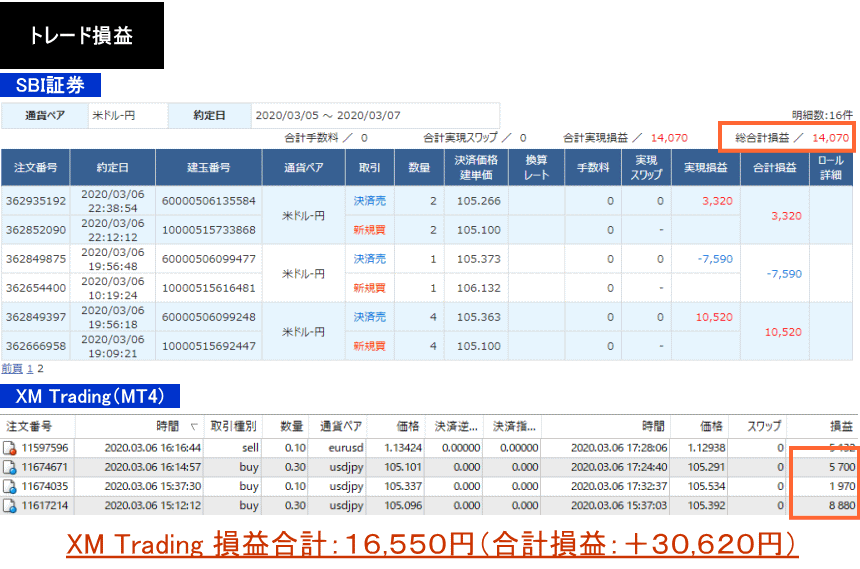Click the order icon for trade 11597596

[x=9, y=447]
